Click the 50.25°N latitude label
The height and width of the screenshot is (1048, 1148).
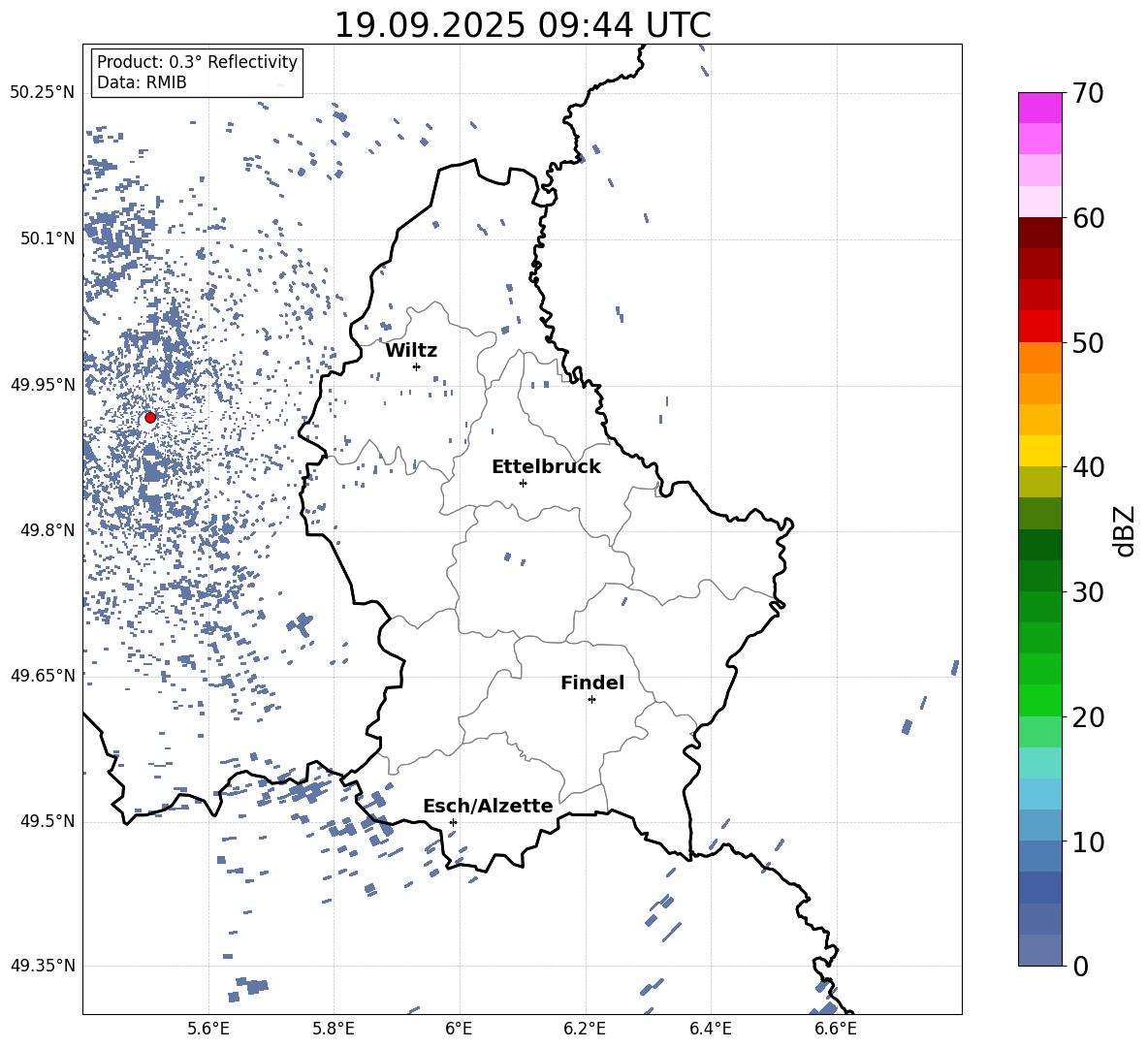tap(43, 93)
